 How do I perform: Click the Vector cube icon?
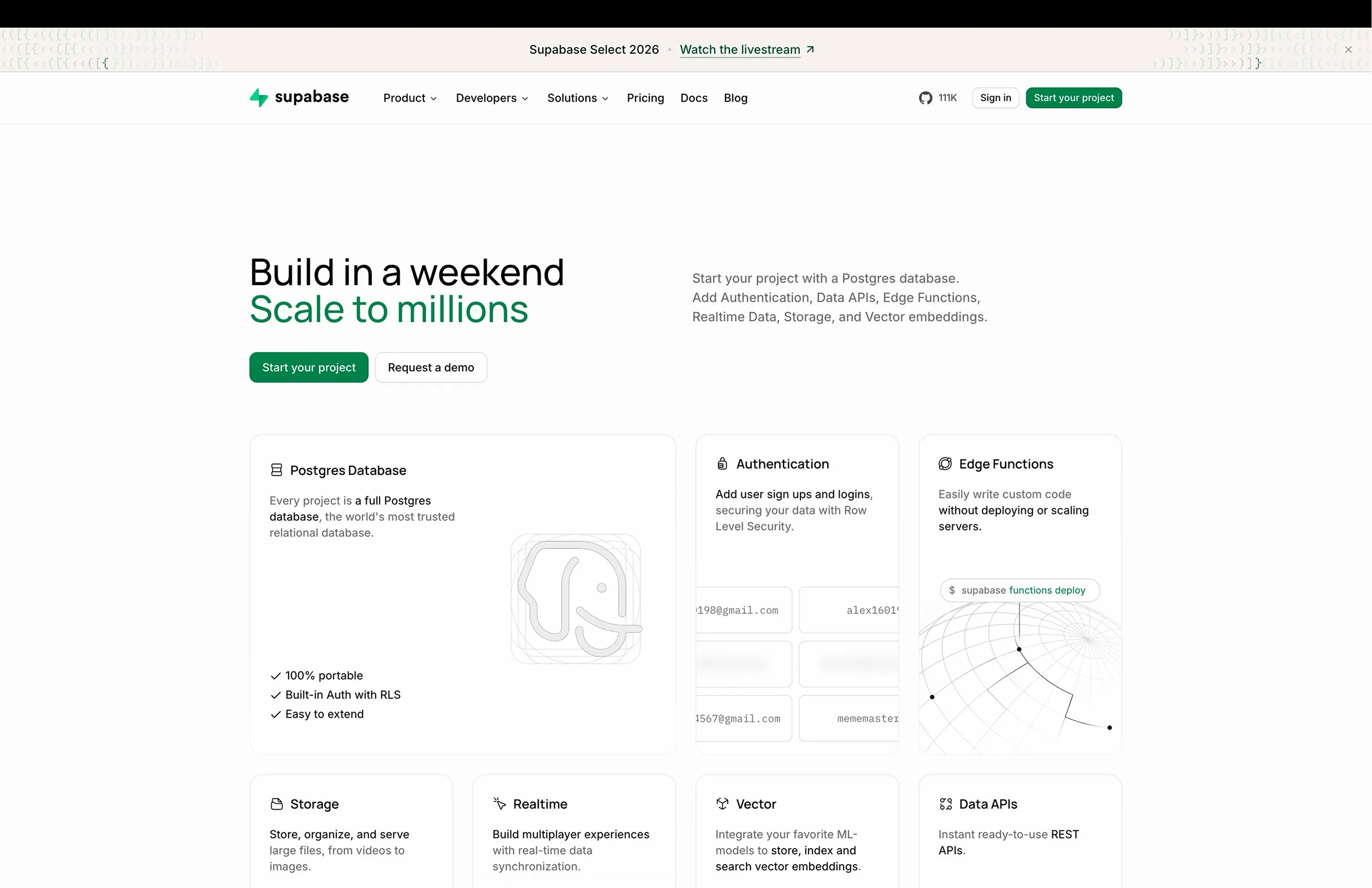coord(722,803)
